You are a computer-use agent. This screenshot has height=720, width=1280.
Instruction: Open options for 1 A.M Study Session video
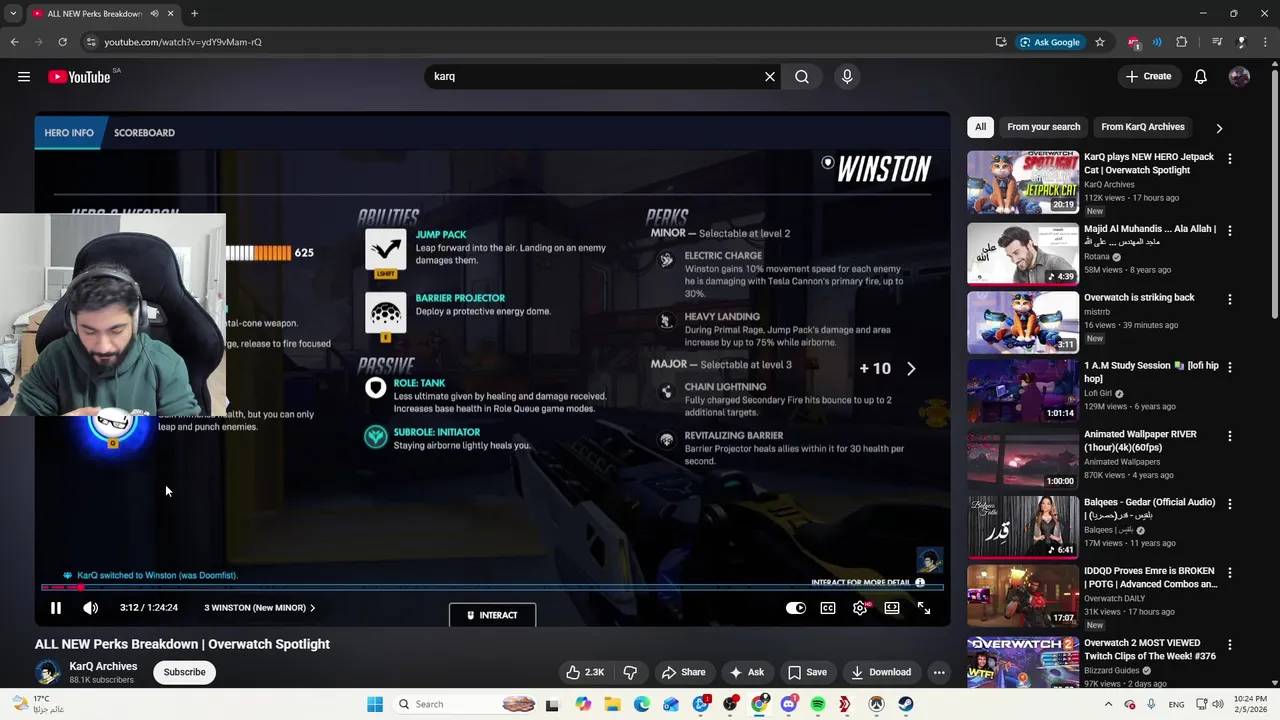(x=1230, y=367)
